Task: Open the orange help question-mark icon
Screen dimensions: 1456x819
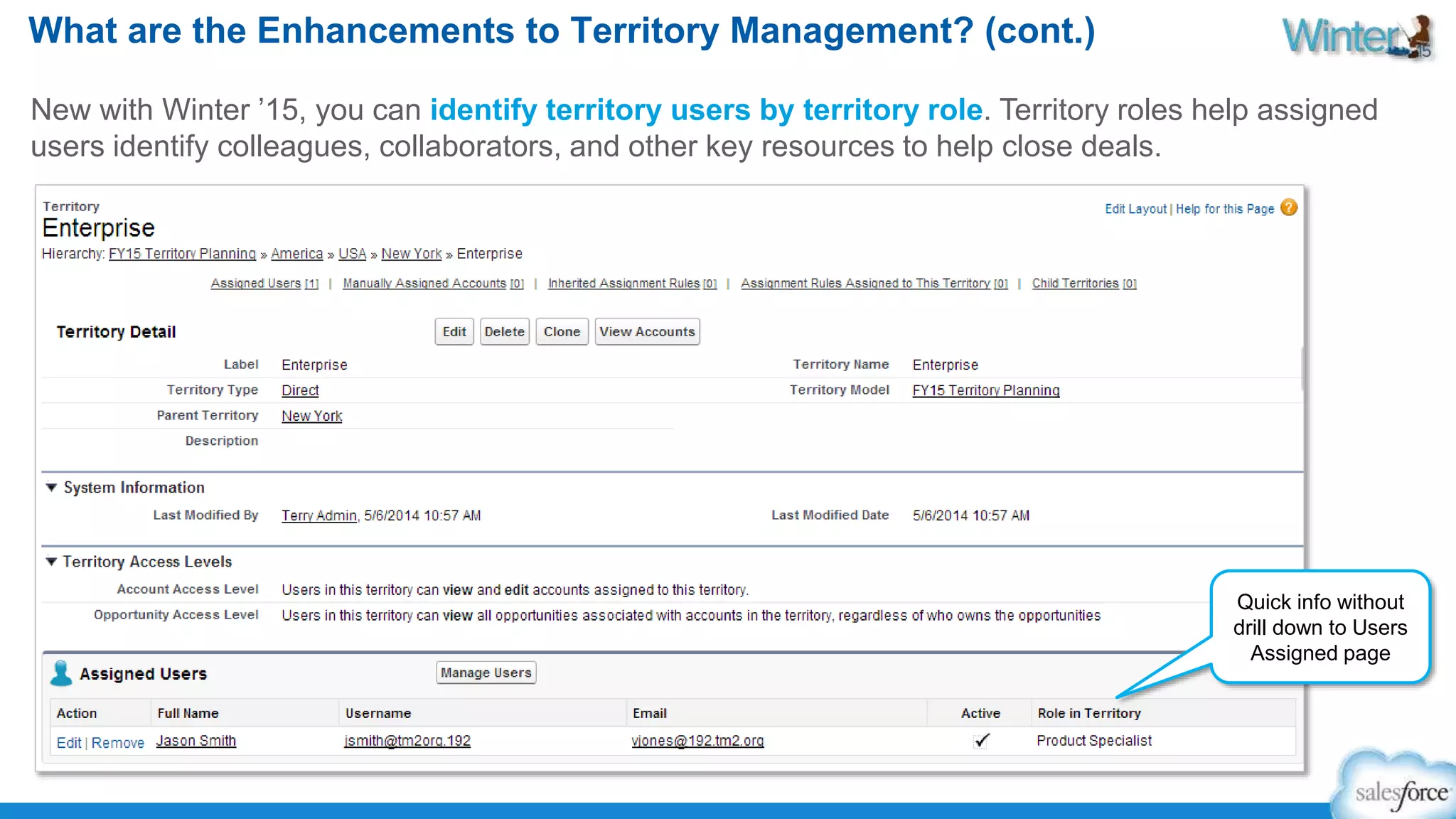Action: 1289,208
